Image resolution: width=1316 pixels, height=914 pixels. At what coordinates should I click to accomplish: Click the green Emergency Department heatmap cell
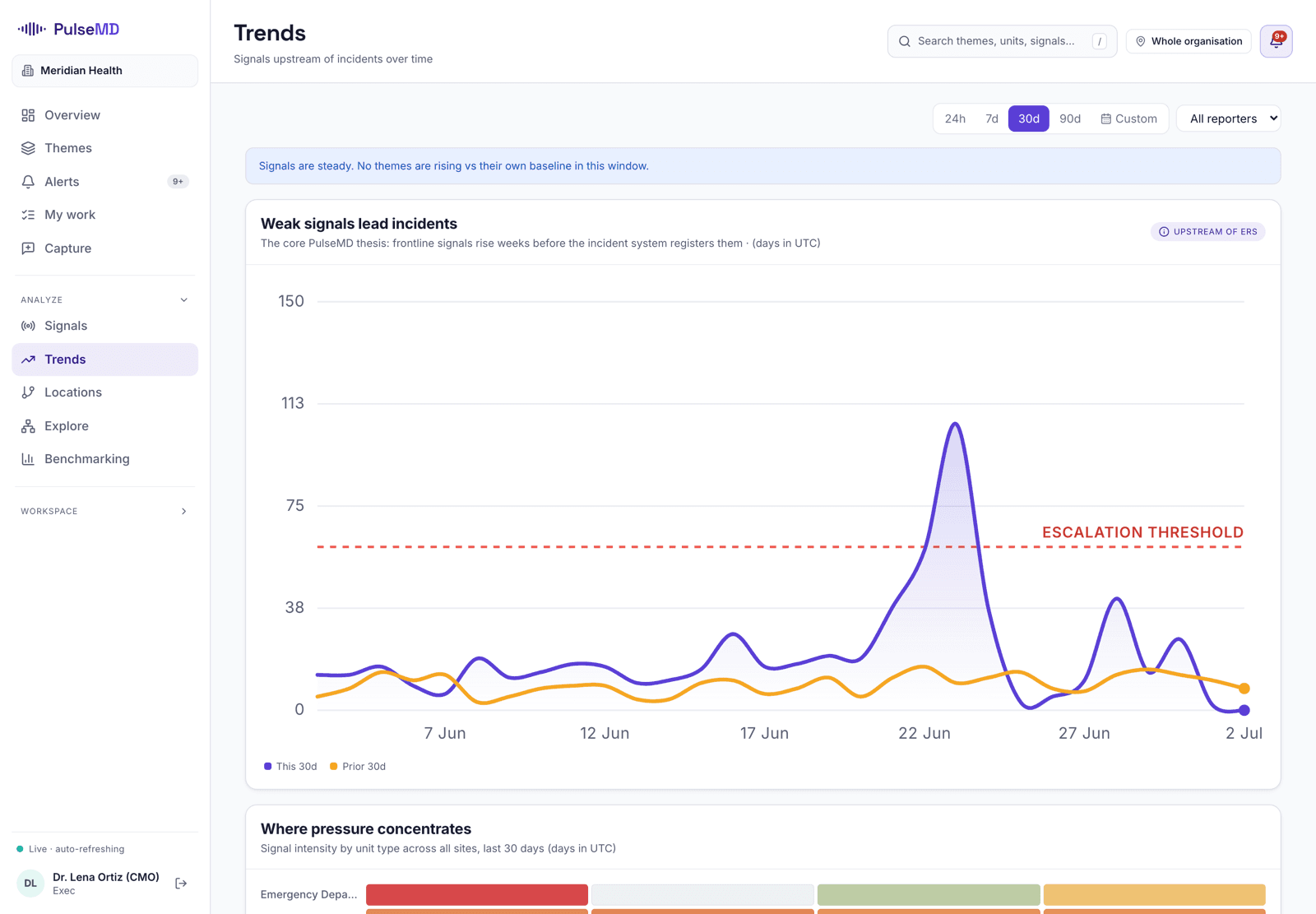(929, 895)
